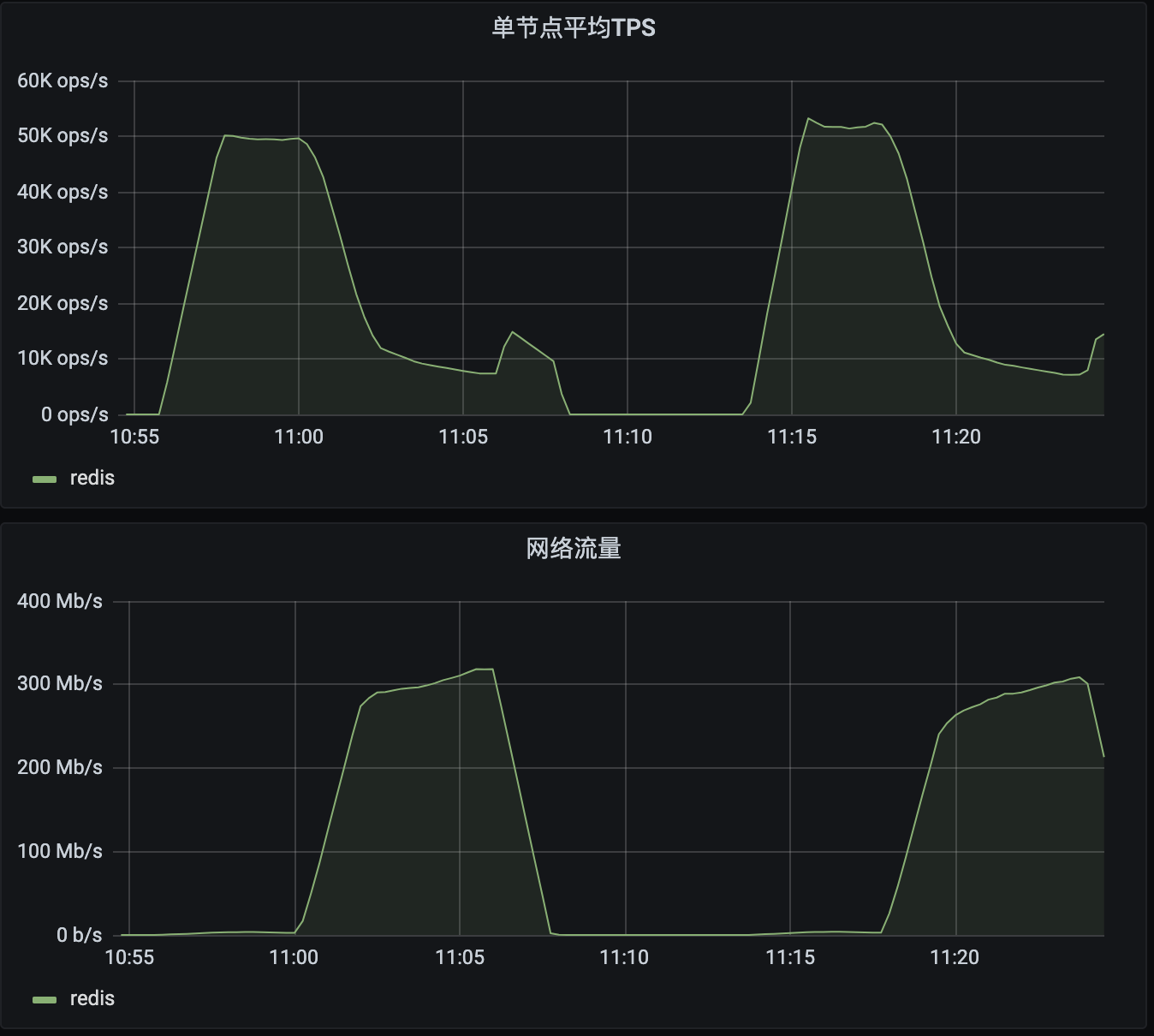The image size is (1154, 1036).
Task: Click the small TPS bump after 11:05
Action: [x=512, y=332]
